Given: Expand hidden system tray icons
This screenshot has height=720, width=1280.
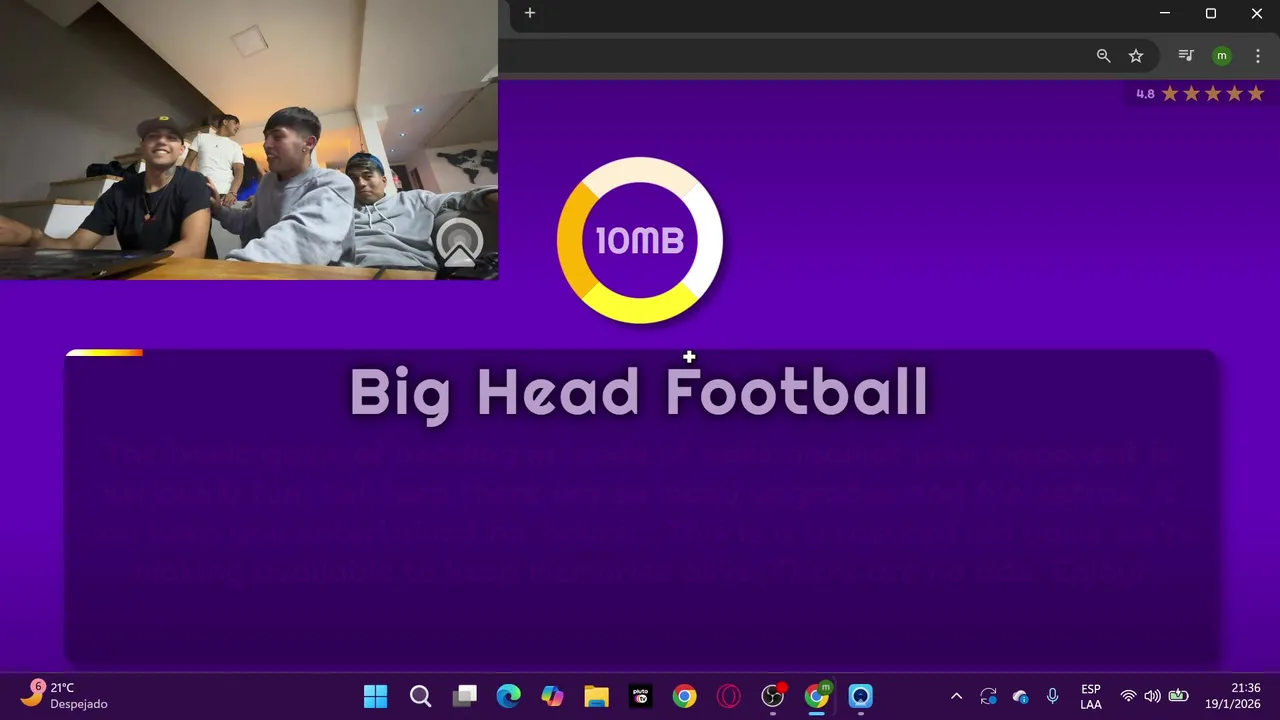Looking at the screenshot, I should click(956, 696).
